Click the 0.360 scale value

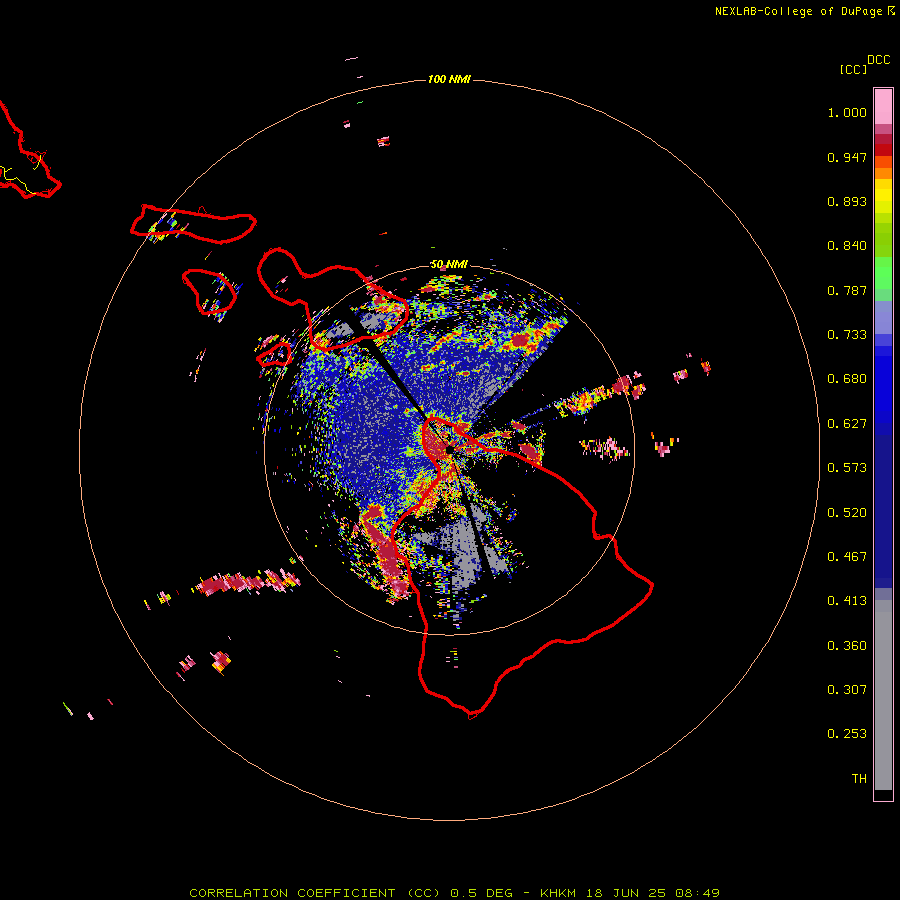click(x=847, y=646)
